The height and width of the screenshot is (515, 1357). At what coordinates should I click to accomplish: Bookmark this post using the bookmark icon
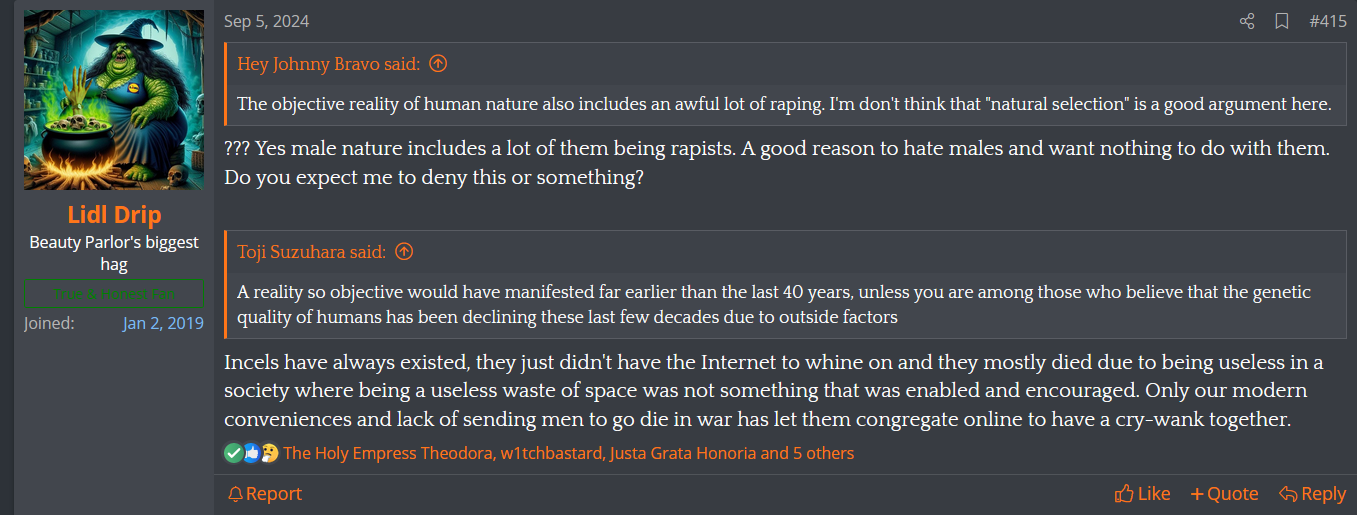1282,21
